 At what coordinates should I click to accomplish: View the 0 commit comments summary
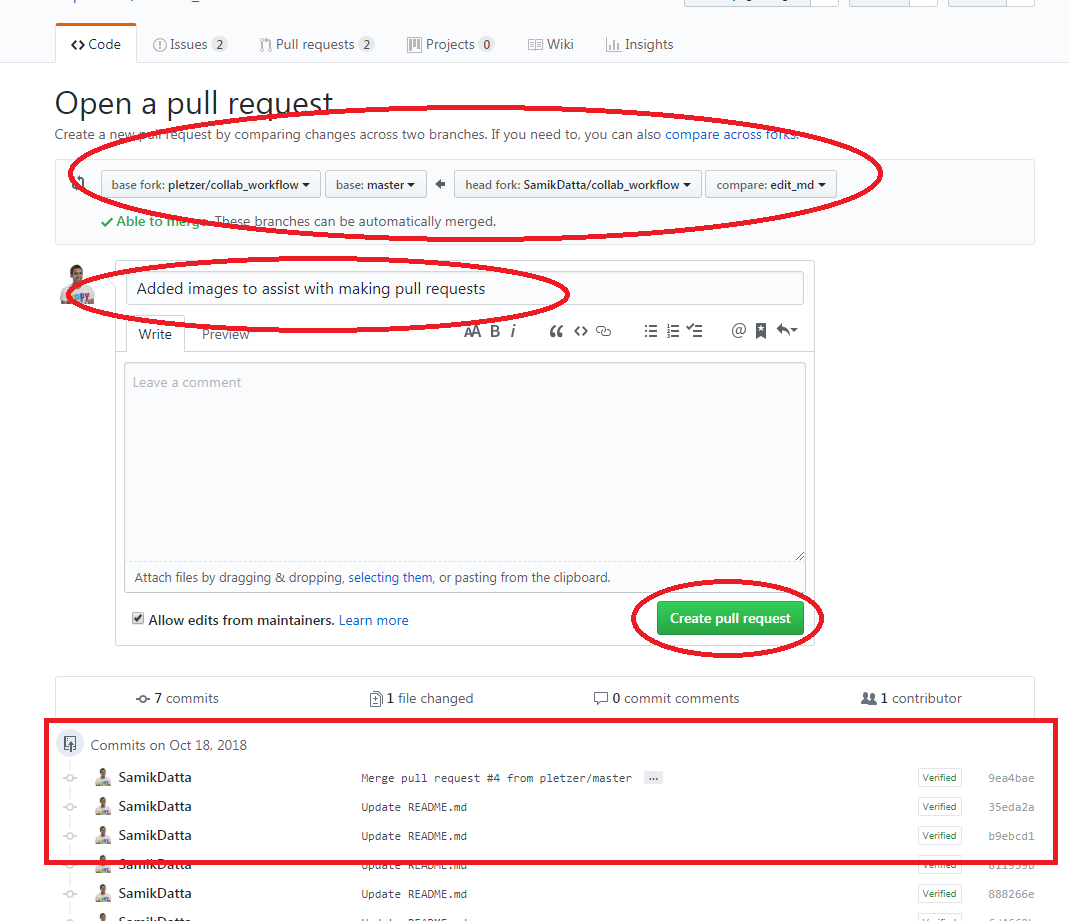click(667, 699)
